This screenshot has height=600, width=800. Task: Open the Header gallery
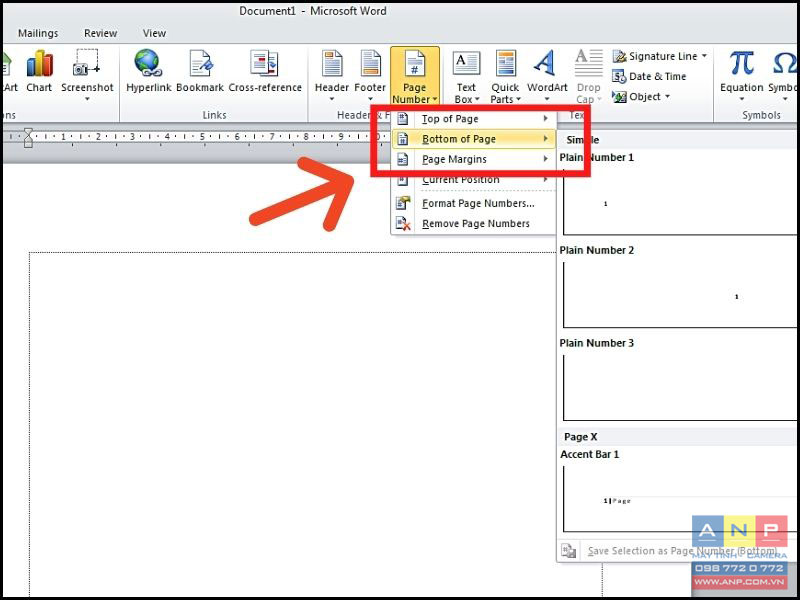click(332, 76)
